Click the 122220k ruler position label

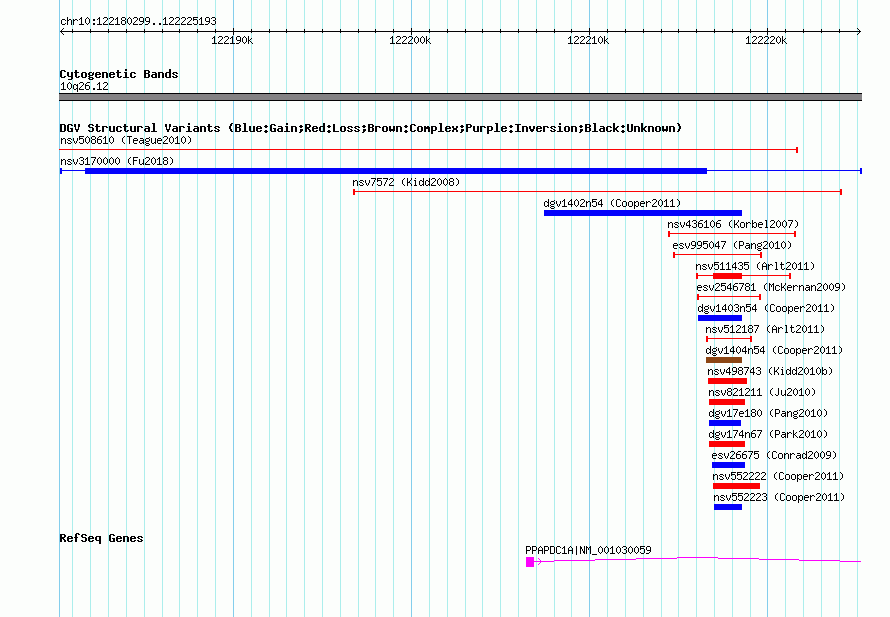coord(766,40)
